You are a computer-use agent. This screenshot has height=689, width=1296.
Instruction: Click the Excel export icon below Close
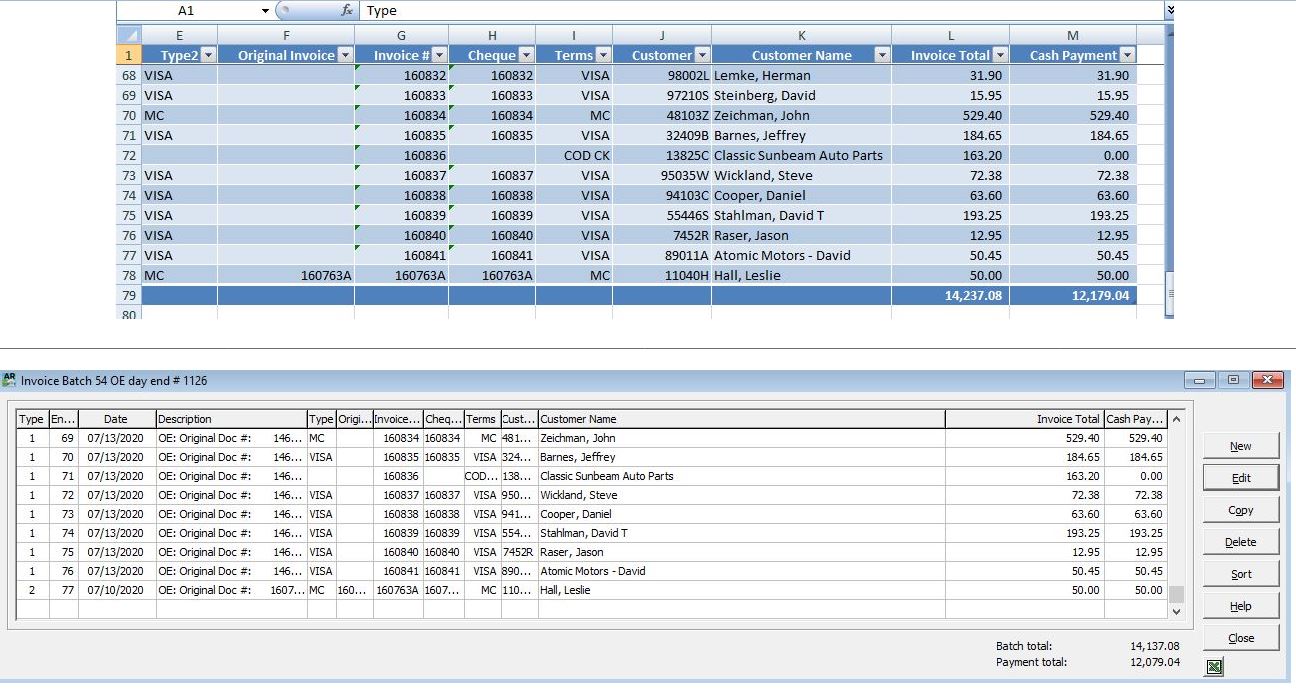1214,667
